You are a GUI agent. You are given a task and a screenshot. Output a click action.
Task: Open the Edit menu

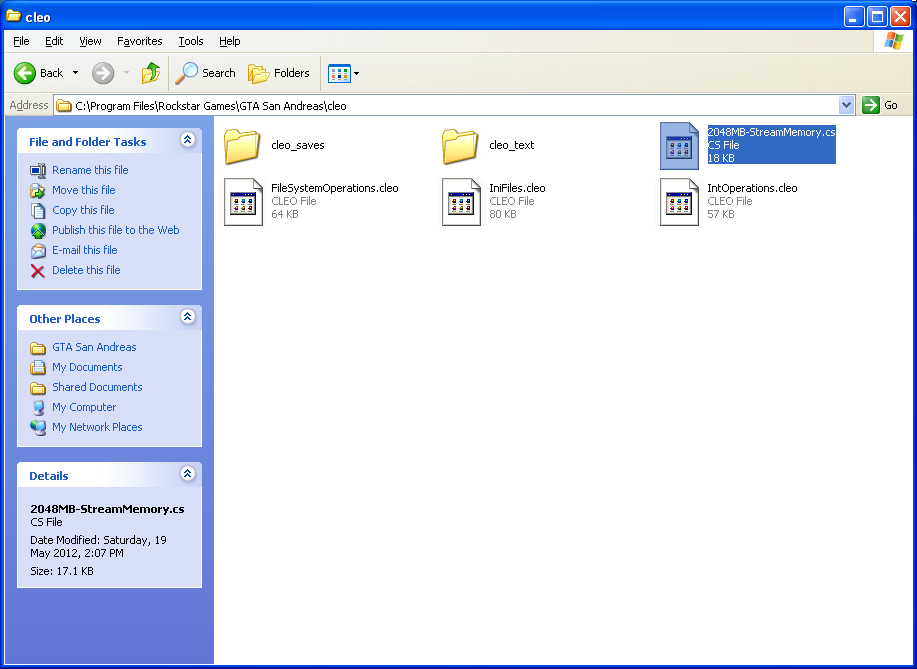[x=54, y=41]
